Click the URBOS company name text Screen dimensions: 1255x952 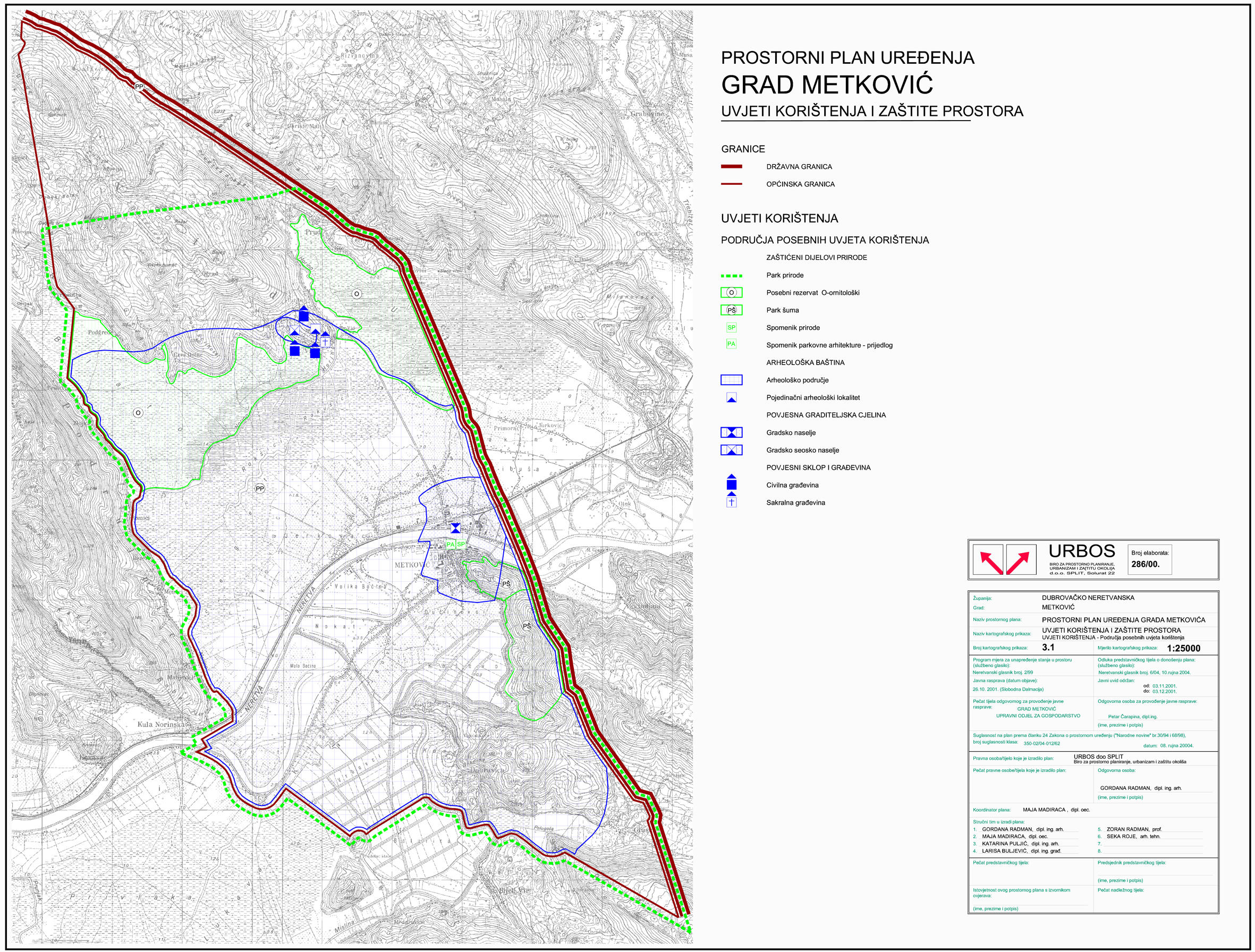pos(1081,551)
